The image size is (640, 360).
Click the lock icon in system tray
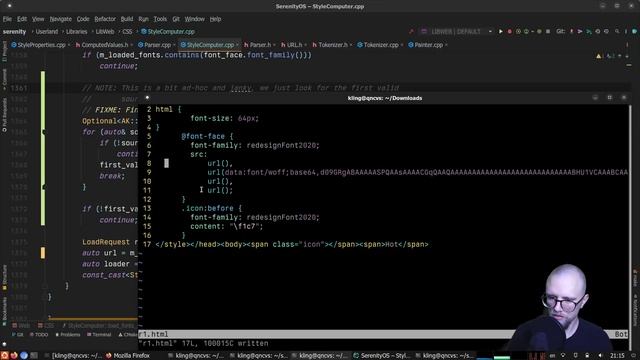click(587, 356)
